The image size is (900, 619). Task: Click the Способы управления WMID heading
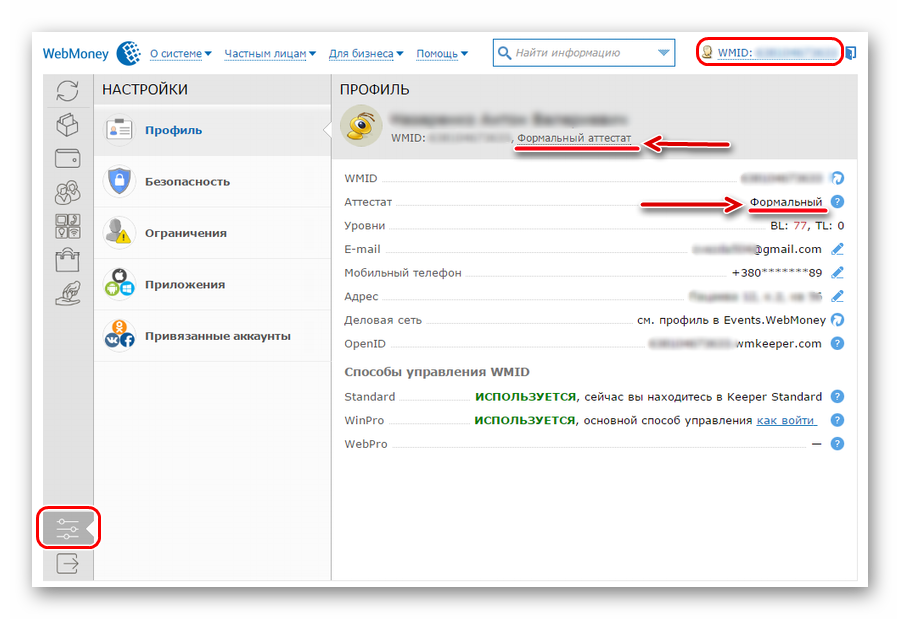click(x=437, y=372)
